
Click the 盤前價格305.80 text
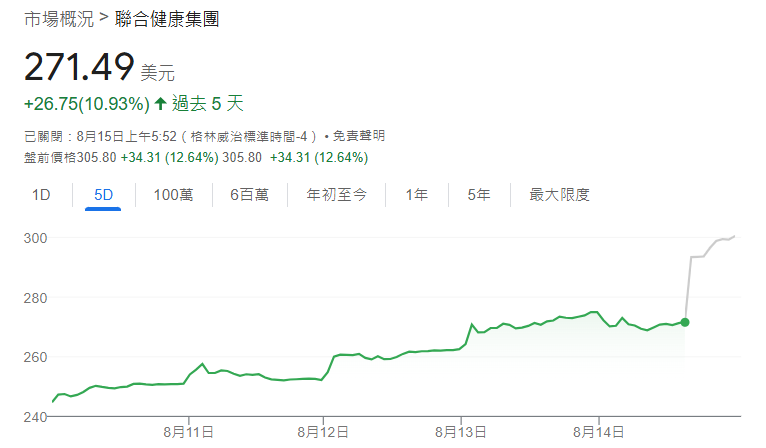[x=70, y=157]
